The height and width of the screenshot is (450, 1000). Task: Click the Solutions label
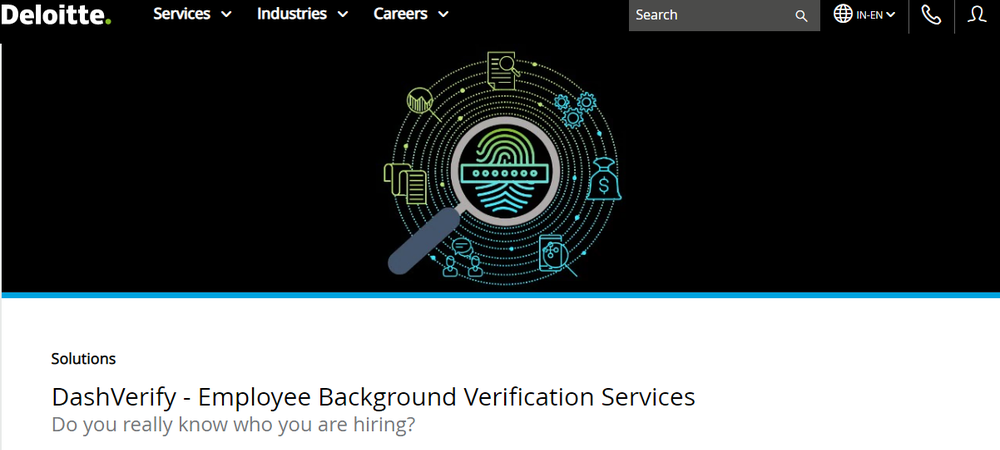pos(84,359)
